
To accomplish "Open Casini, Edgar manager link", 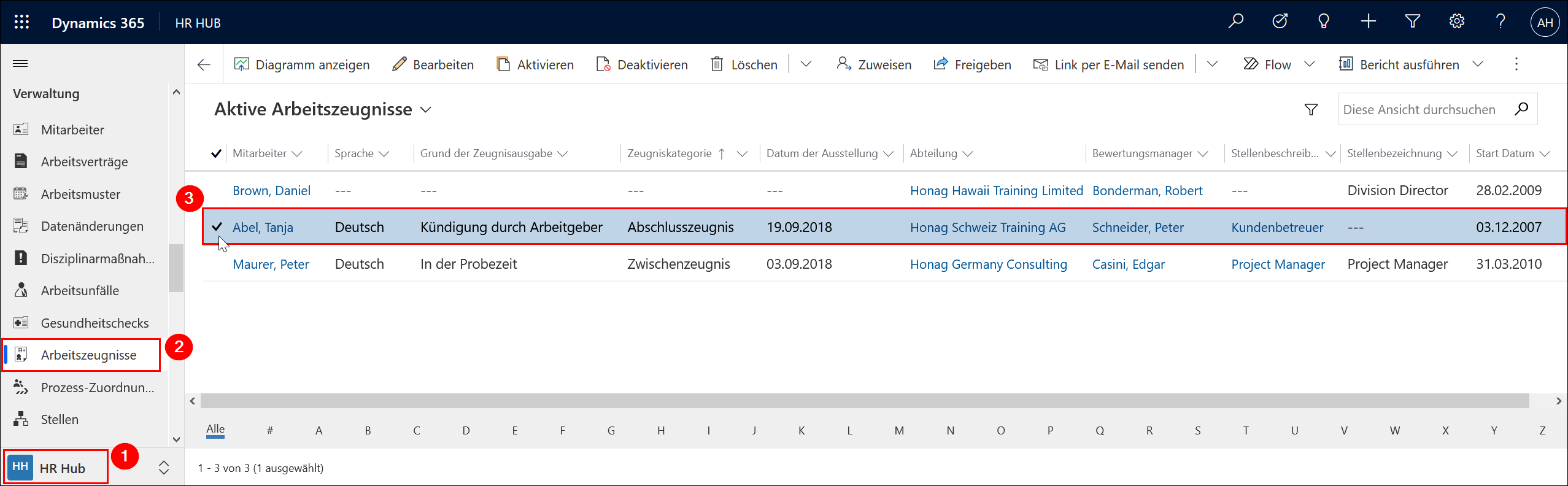I will (1128, 264).
